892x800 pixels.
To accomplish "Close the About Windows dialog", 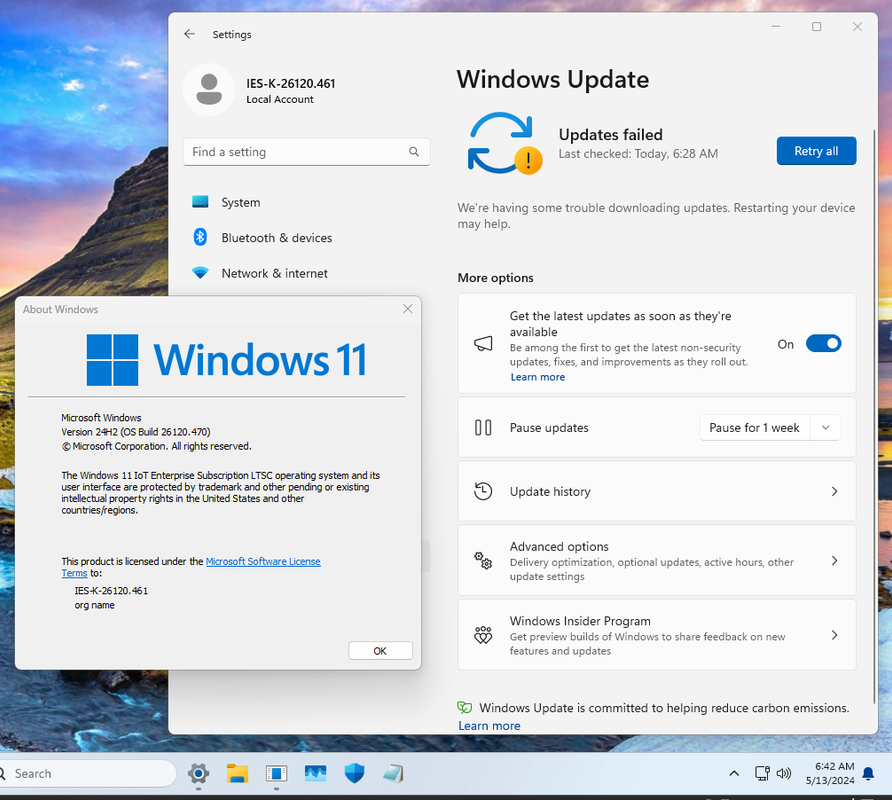I will click(x=407, y=308).
